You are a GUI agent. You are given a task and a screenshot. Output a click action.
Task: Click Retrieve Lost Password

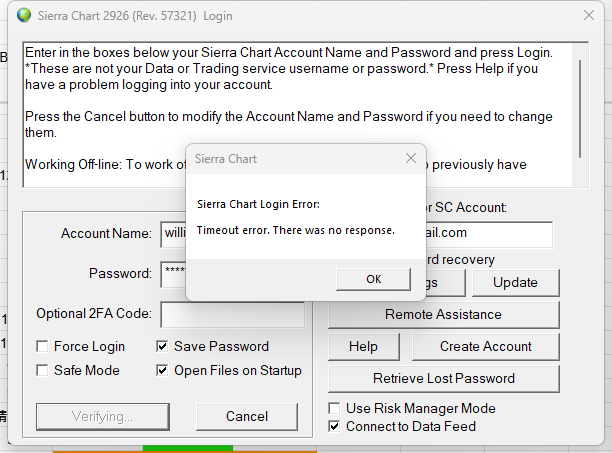pyautogui.click(x=443, y=378)
